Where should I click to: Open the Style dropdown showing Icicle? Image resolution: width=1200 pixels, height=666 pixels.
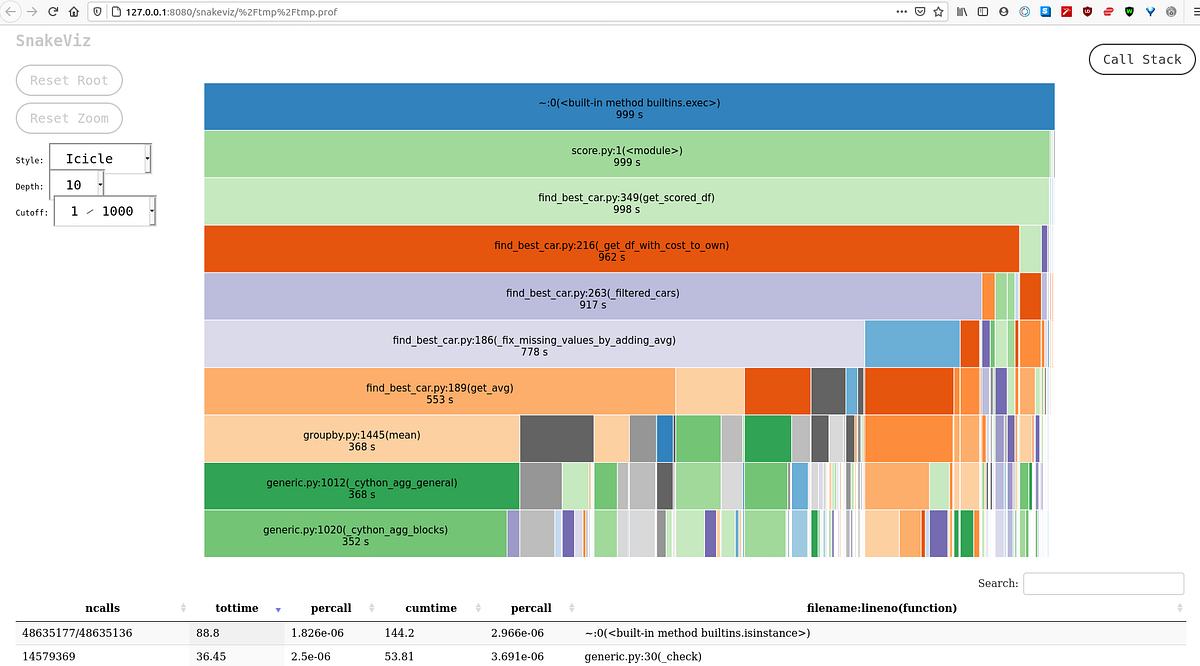tap(100, 158)
